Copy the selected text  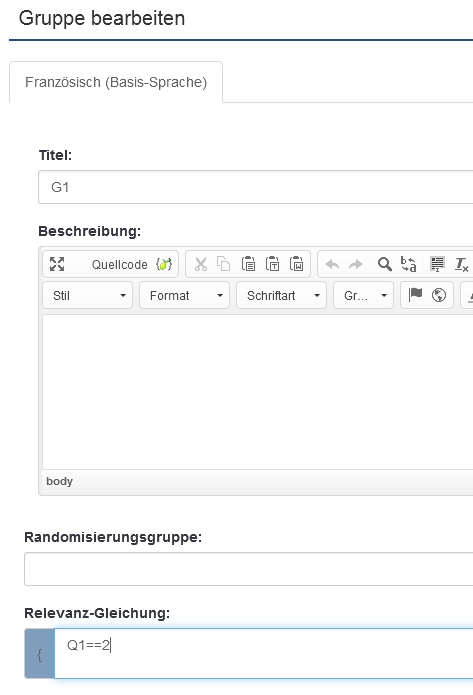tap(224, 264)
